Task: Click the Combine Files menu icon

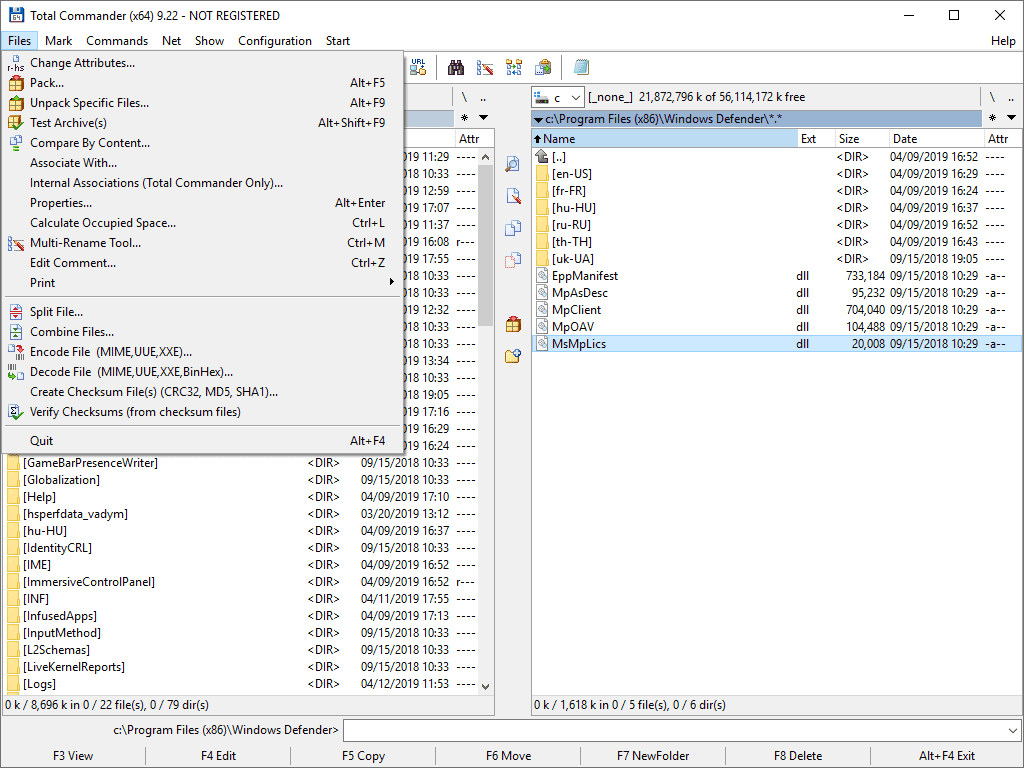Action: [x=16, y=332]
